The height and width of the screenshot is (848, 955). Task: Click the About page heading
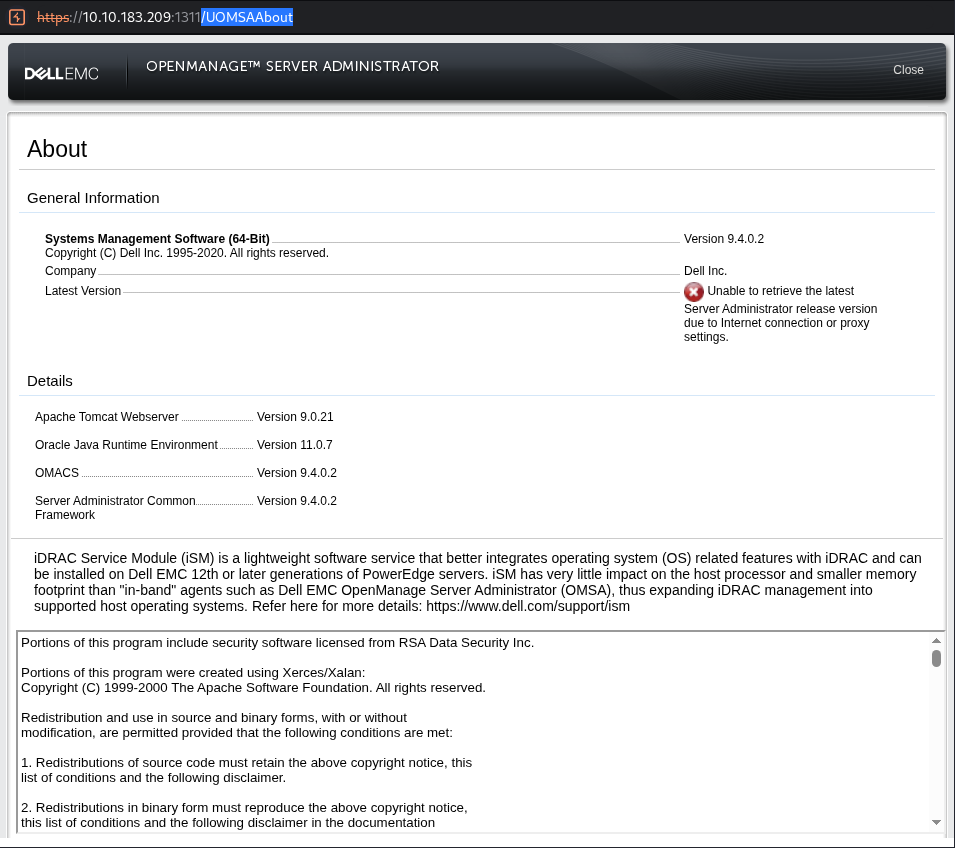click(57, 149)
